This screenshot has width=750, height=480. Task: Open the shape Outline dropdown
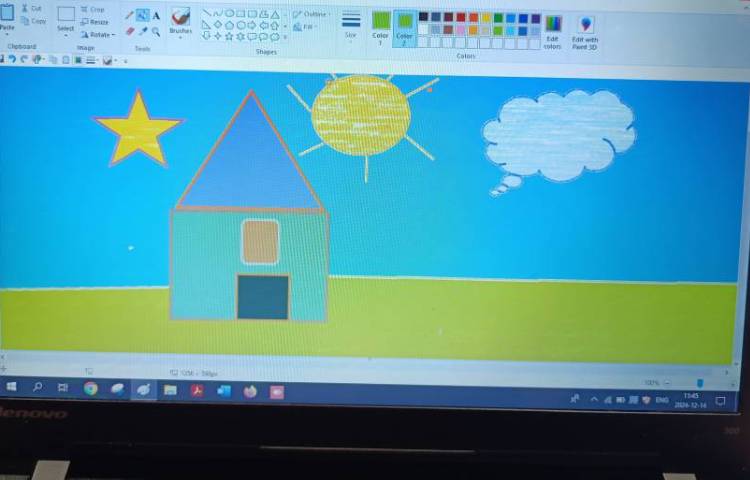(314, 14)
